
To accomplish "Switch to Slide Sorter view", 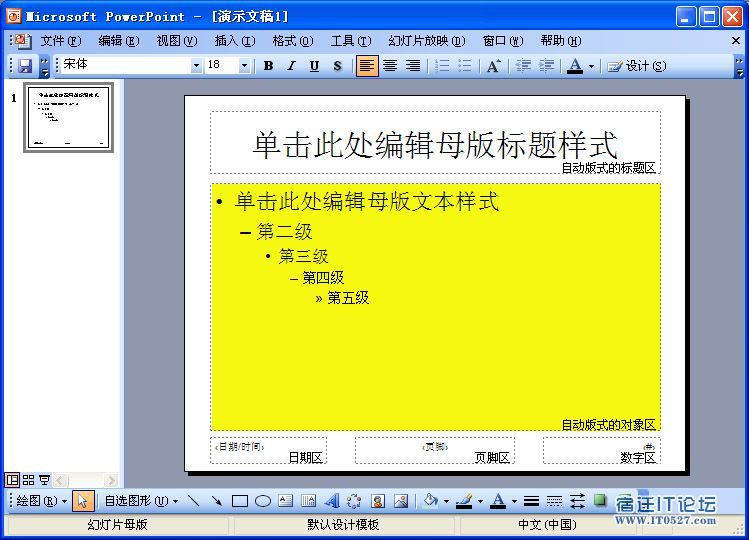I will (28, 479).
